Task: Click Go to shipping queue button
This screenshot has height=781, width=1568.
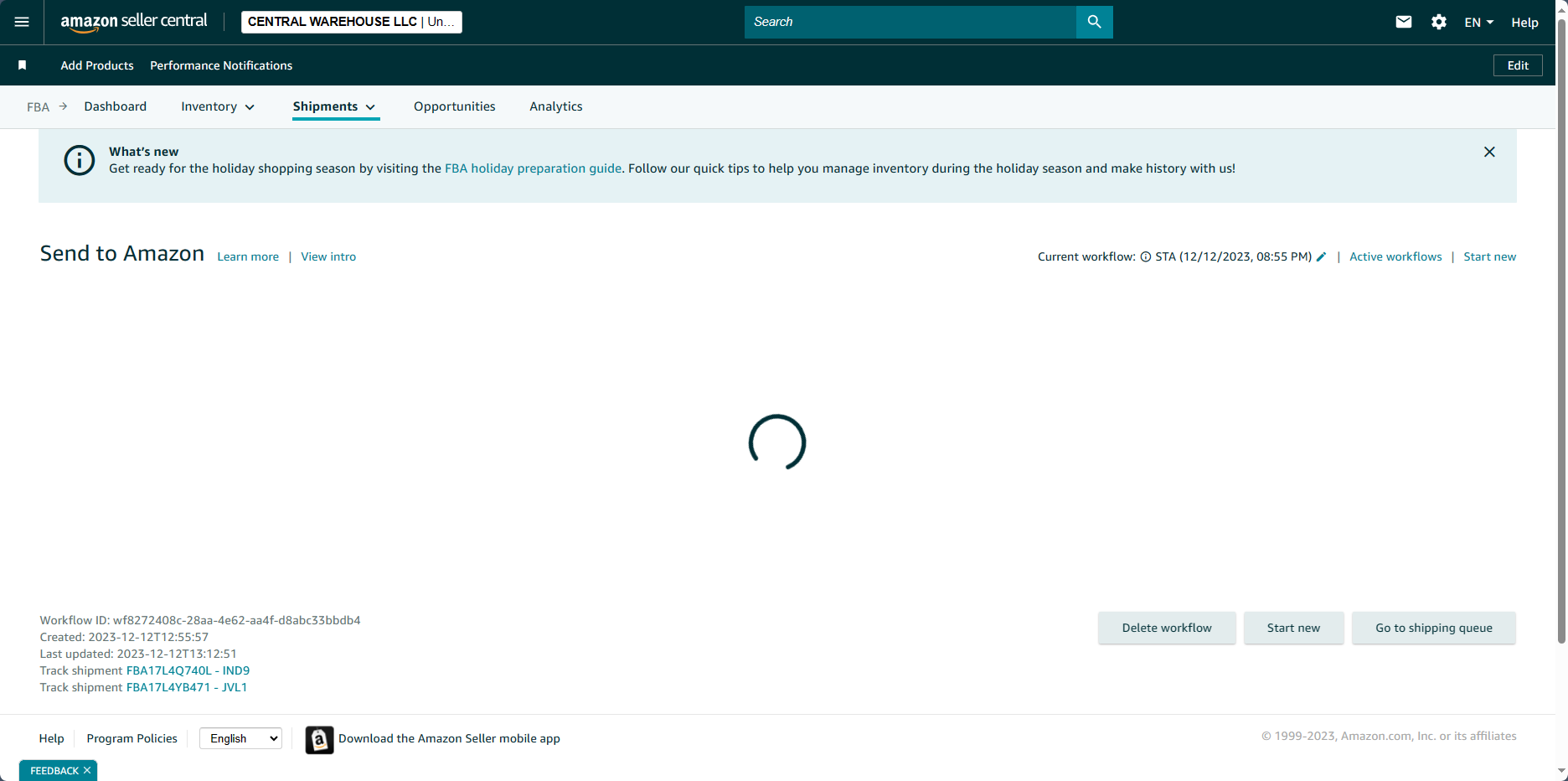Action: (1433, 628)
